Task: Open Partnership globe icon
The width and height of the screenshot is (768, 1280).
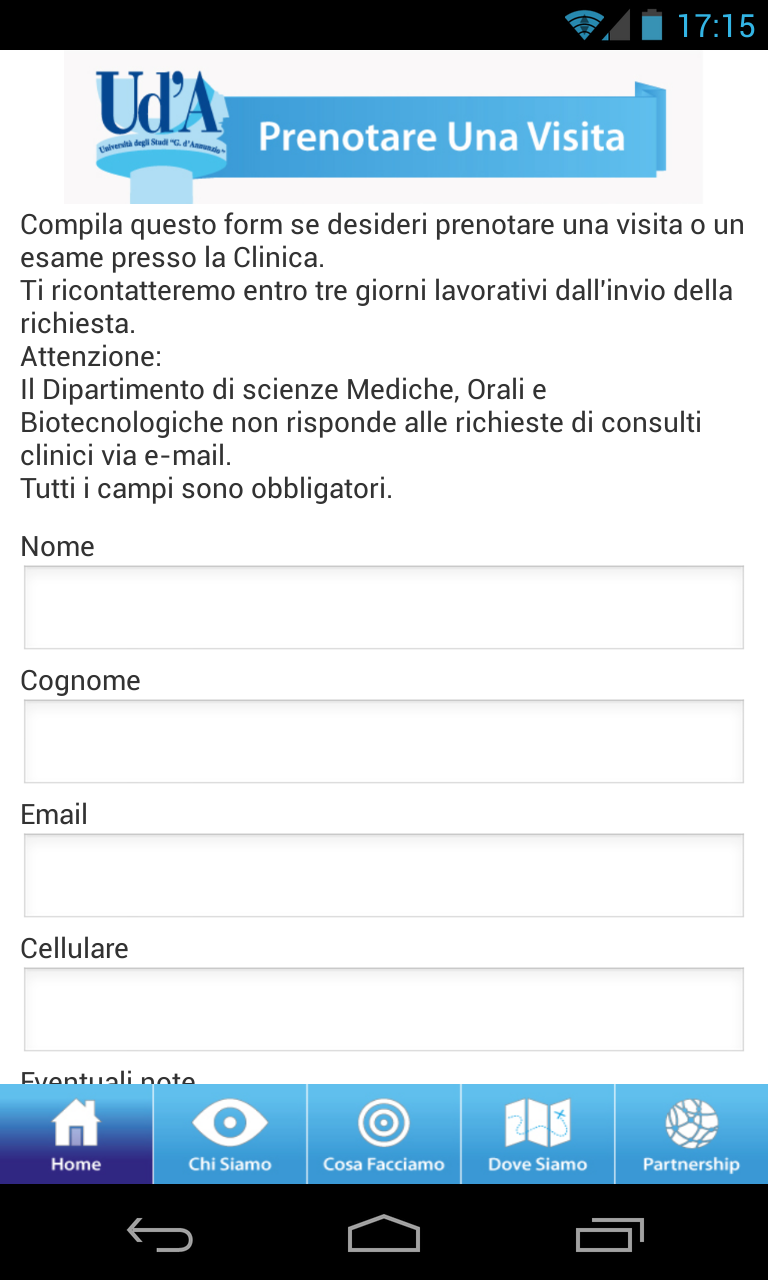Action: point(691,1122)
